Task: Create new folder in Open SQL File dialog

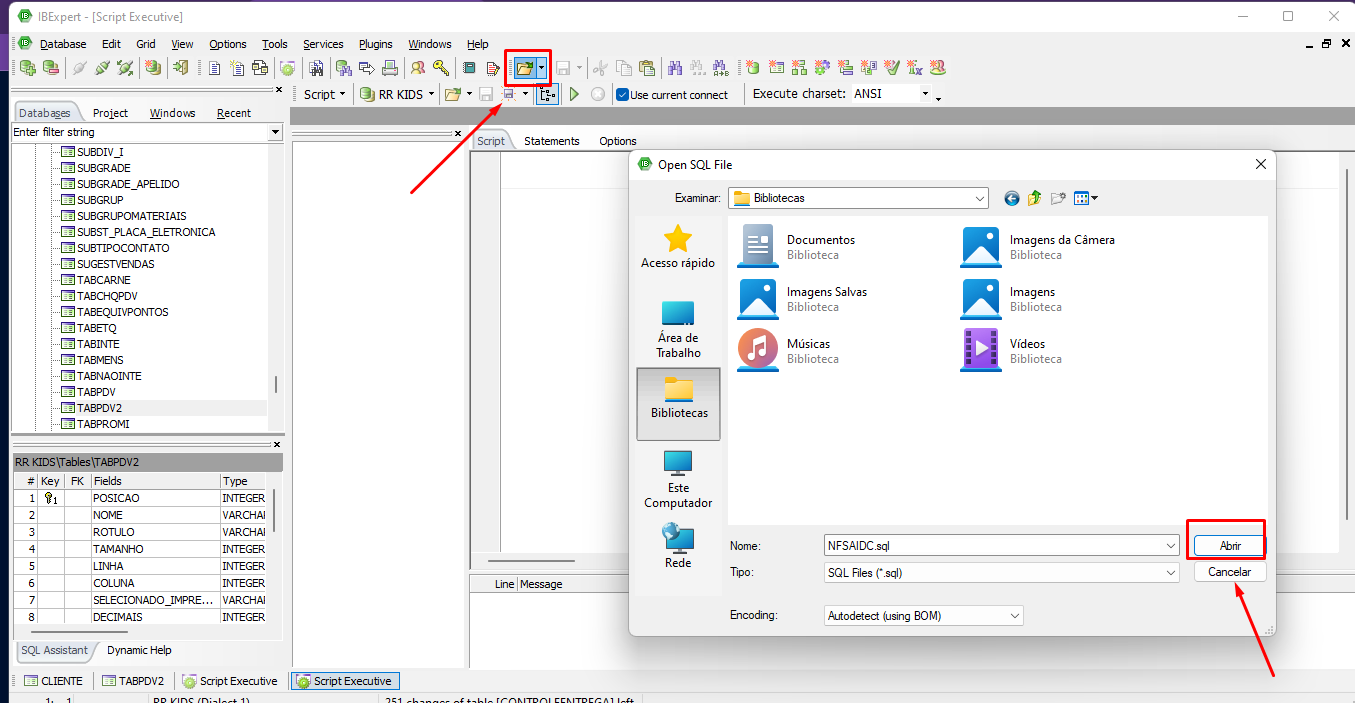Action: click(1058, 198)
